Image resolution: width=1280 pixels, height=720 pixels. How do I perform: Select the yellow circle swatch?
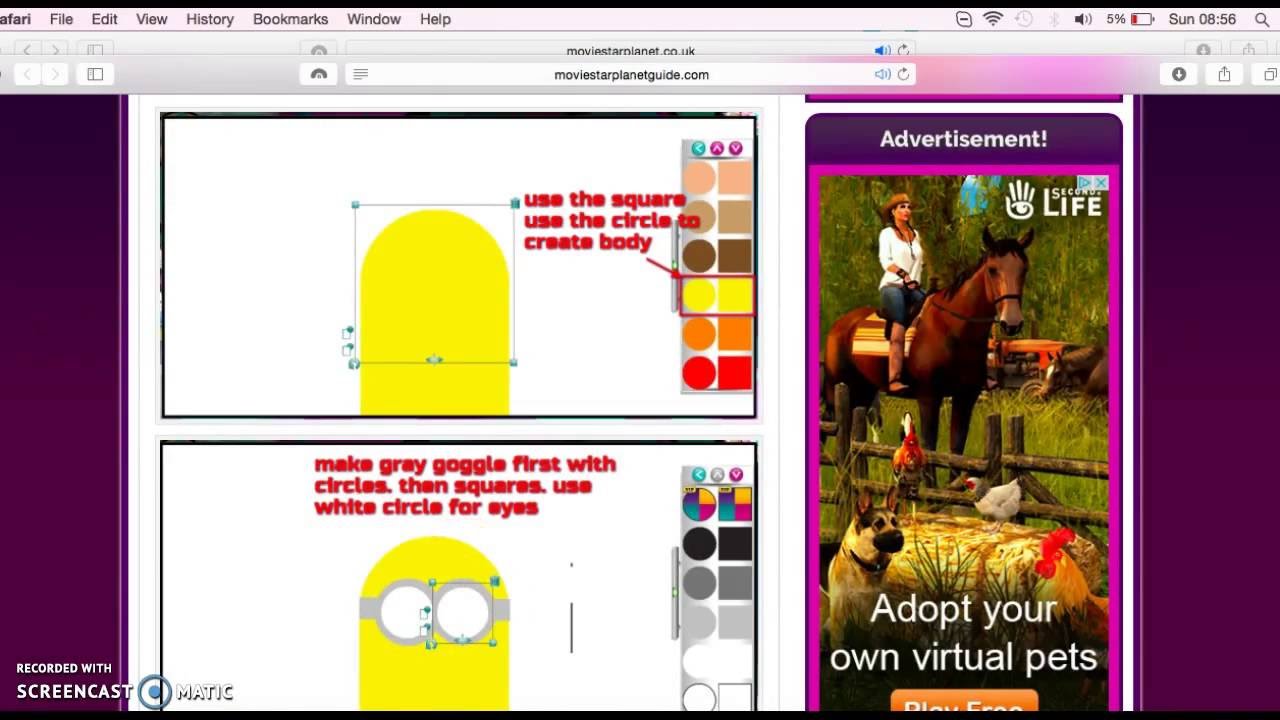pyautogui.click(x=699, y=296)
